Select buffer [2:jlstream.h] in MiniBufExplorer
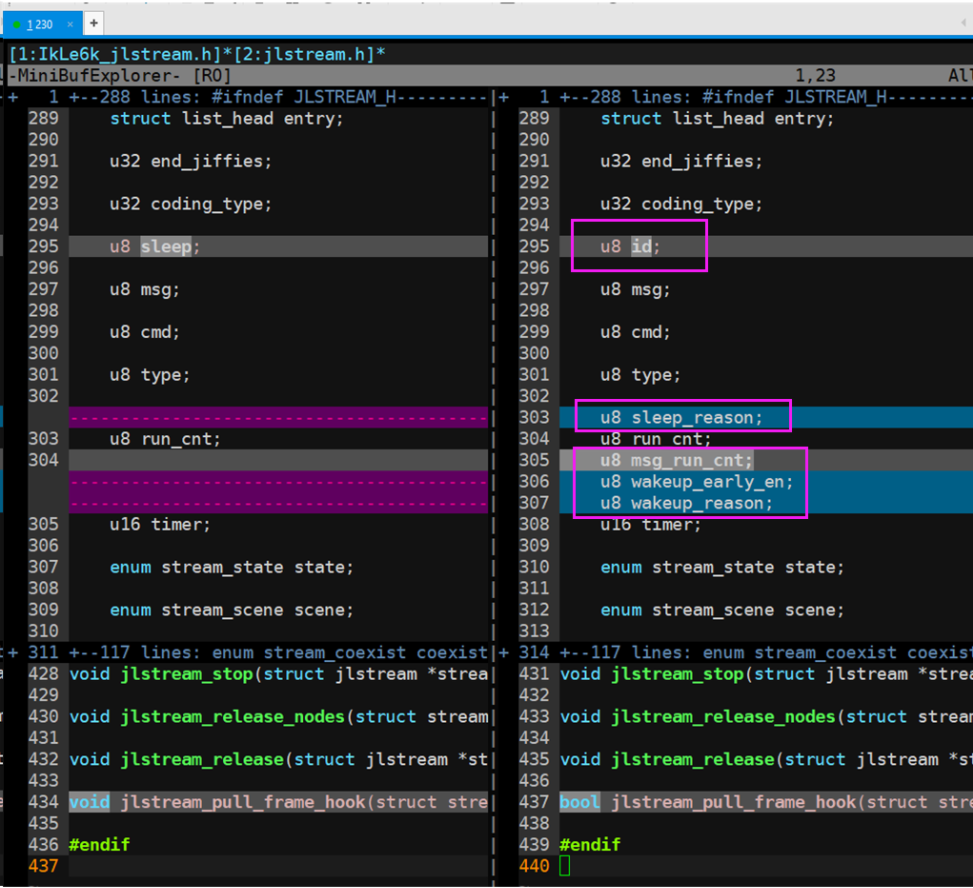 pyautogui.click(x=304, y=54)
